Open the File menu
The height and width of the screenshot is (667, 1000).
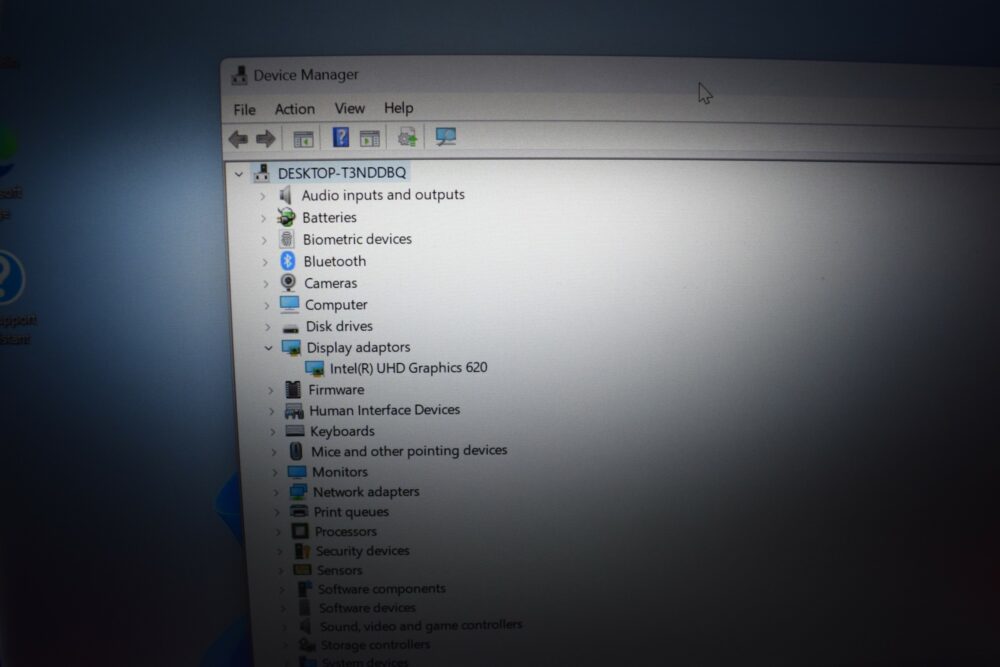click(244, 110)
